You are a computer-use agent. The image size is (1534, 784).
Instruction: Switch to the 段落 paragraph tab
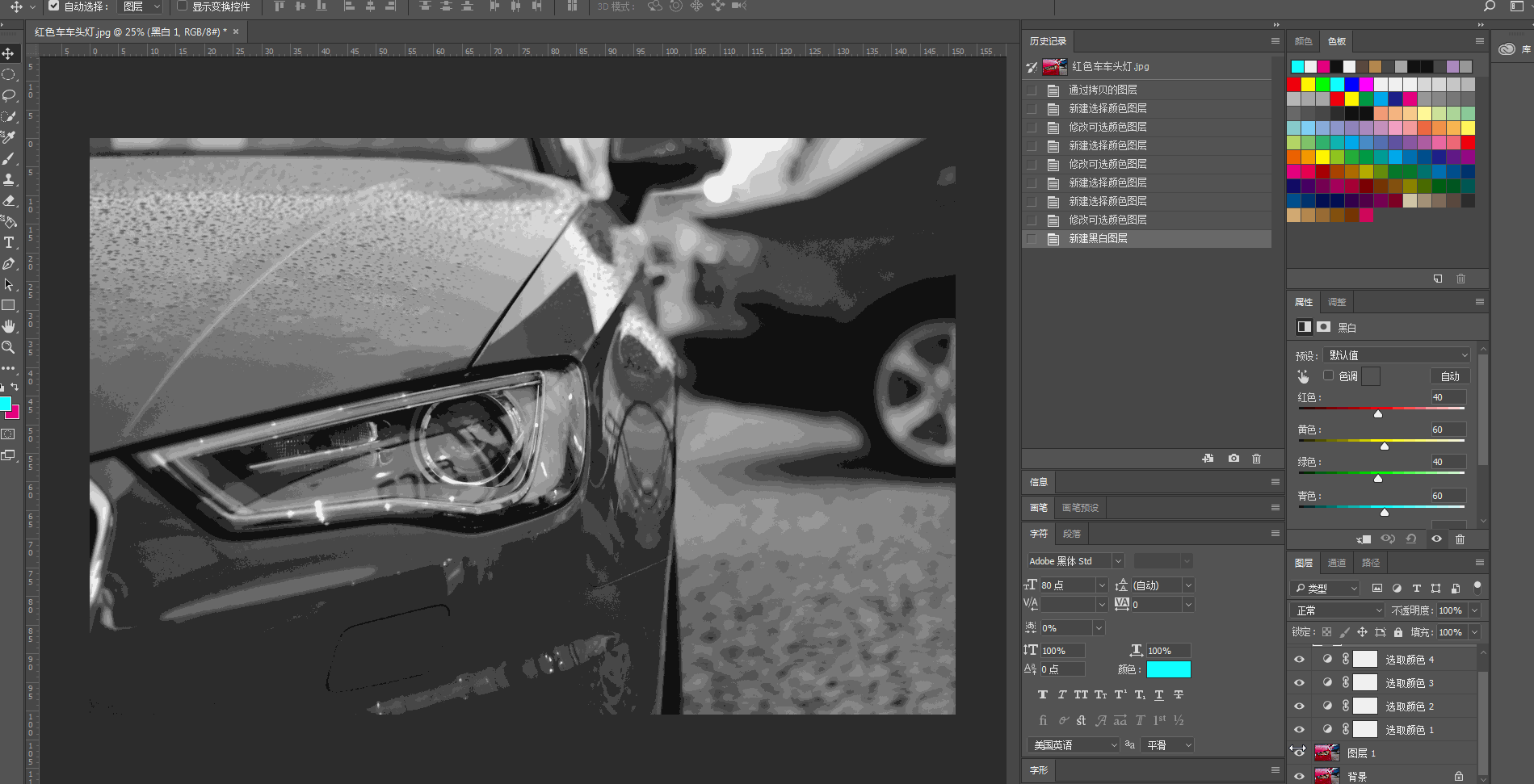click(1072, 534)
